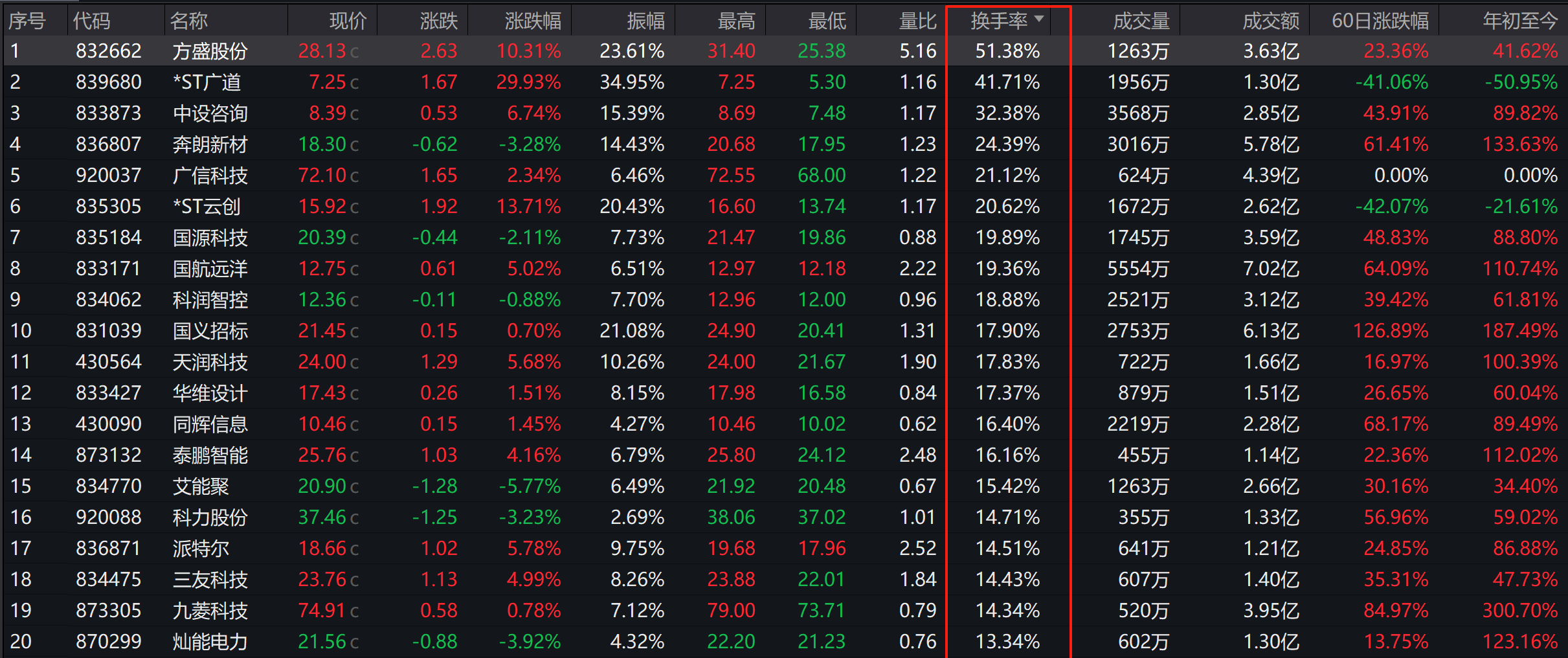Select stock name 奔朗新材
1568x658 pixels.
pyautogui.click(x=210, y=144)
